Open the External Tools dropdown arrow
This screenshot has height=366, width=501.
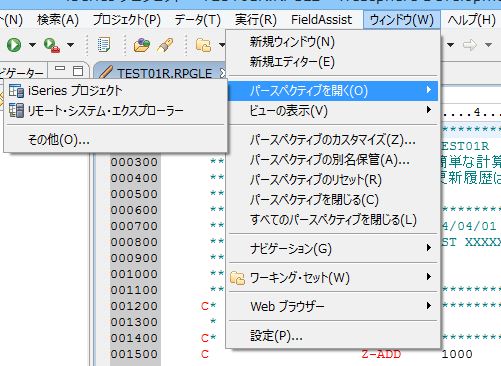70,45
